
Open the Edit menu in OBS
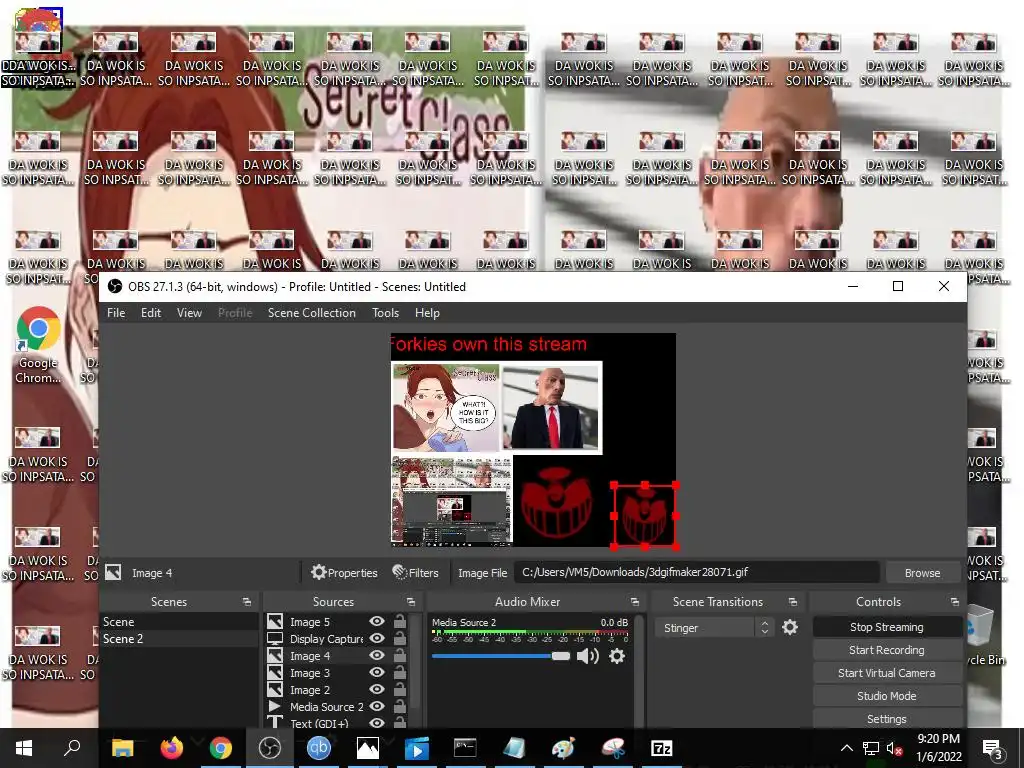point(151,313)
